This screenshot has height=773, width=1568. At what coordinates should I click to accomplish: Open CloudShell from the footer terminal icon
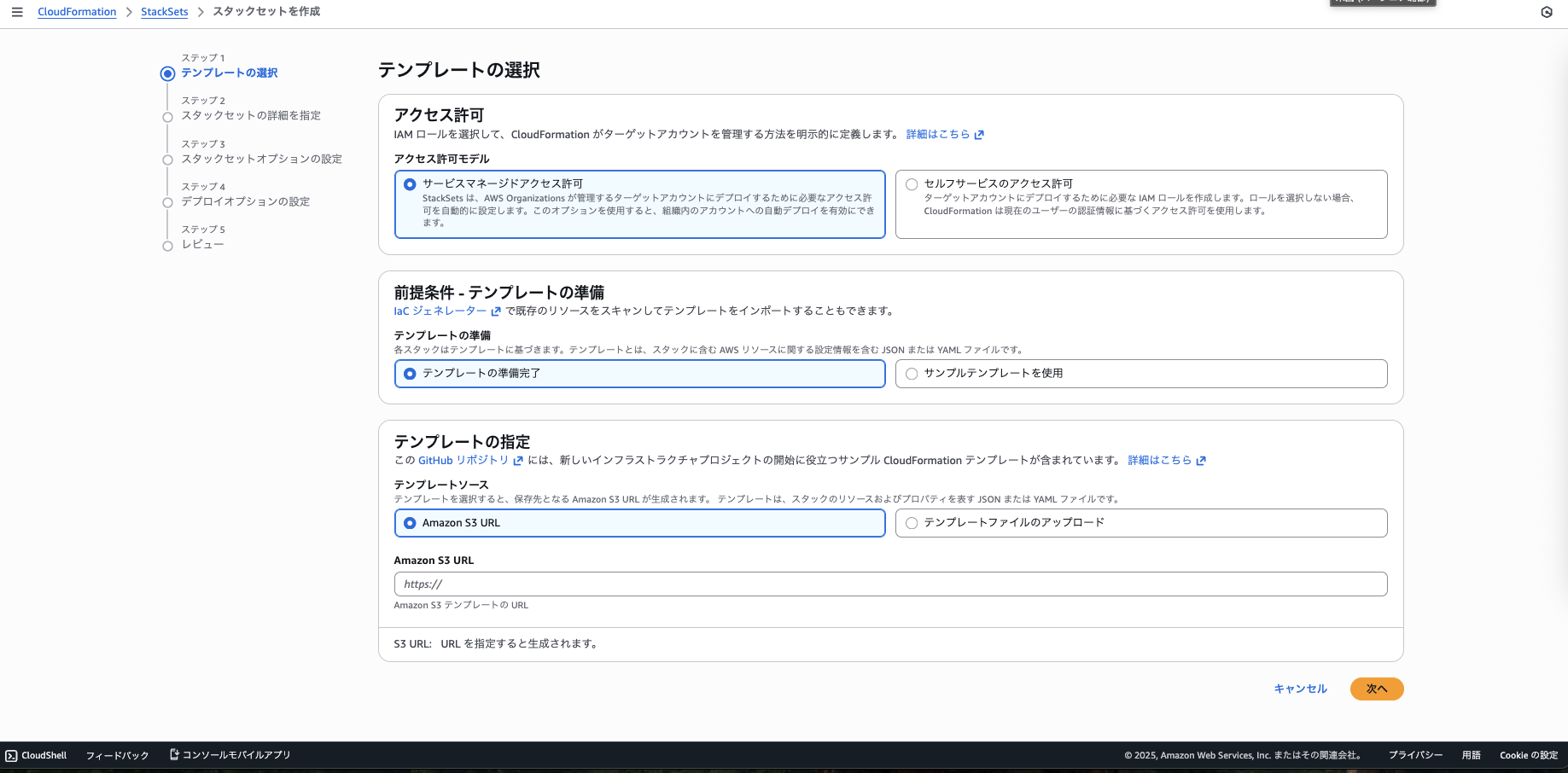(10, 755)
